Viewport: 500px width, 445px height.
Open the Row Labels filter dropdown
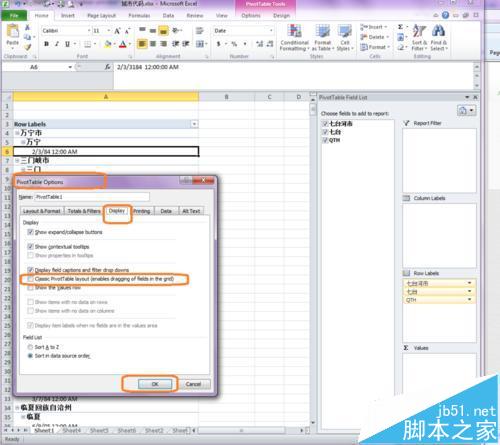click(x=194, y=124)
